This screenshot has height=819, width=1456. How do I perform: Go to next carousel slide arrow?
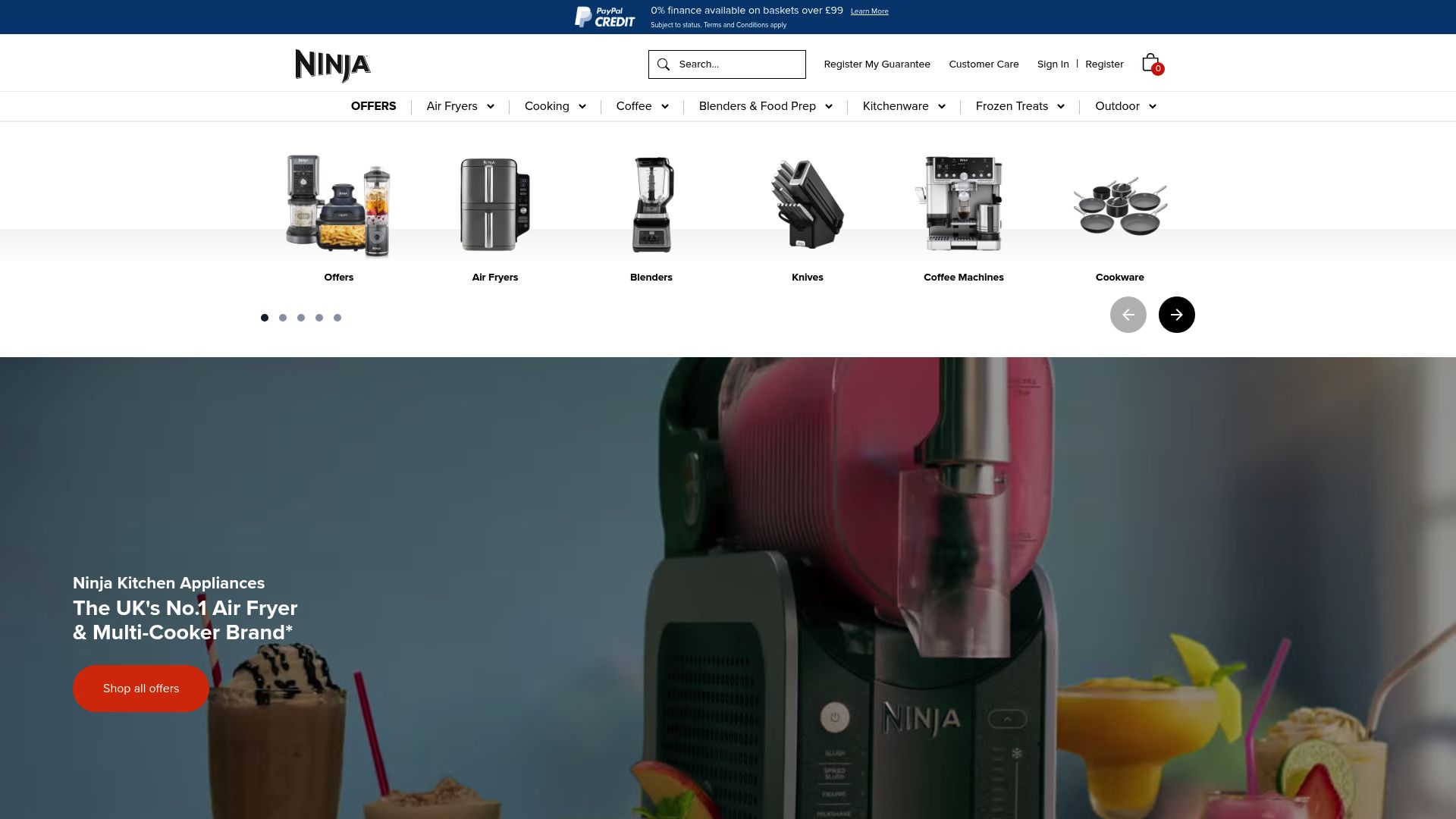tap(1176, 315)
